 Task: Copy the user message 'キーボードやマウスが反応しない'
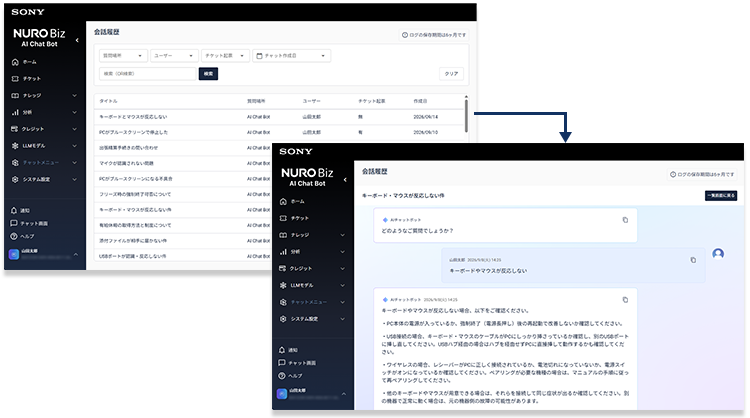(693, 260)
